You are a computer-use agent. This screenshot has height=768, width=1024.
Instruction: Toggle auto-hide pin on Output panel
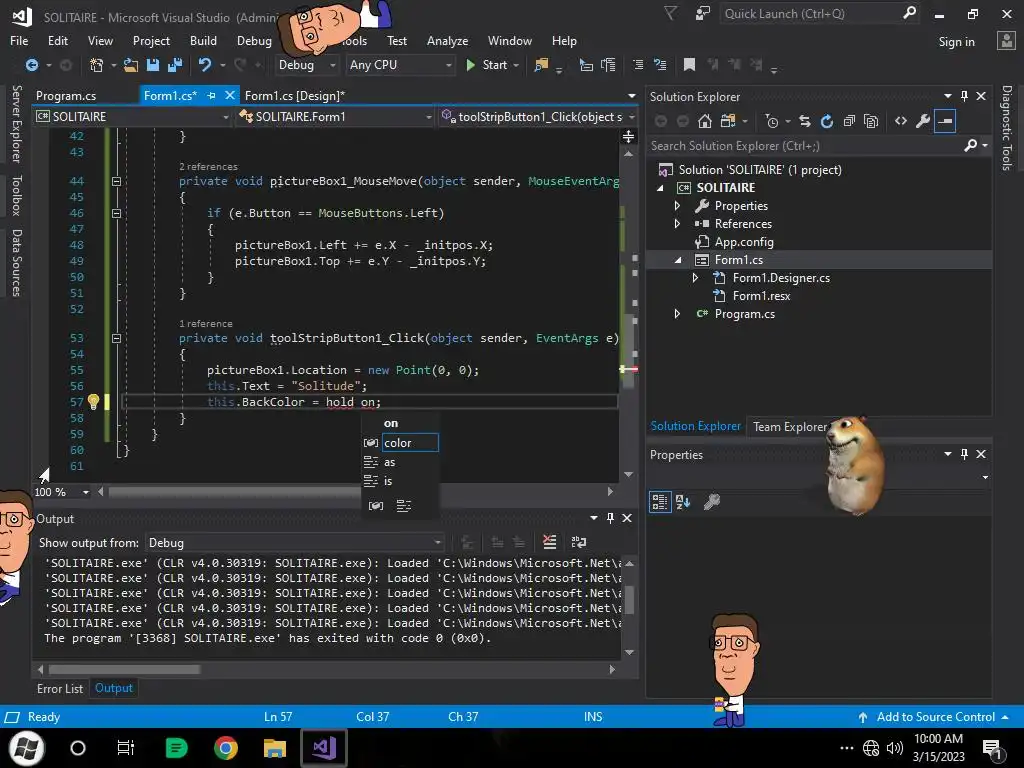click(611, 518)
